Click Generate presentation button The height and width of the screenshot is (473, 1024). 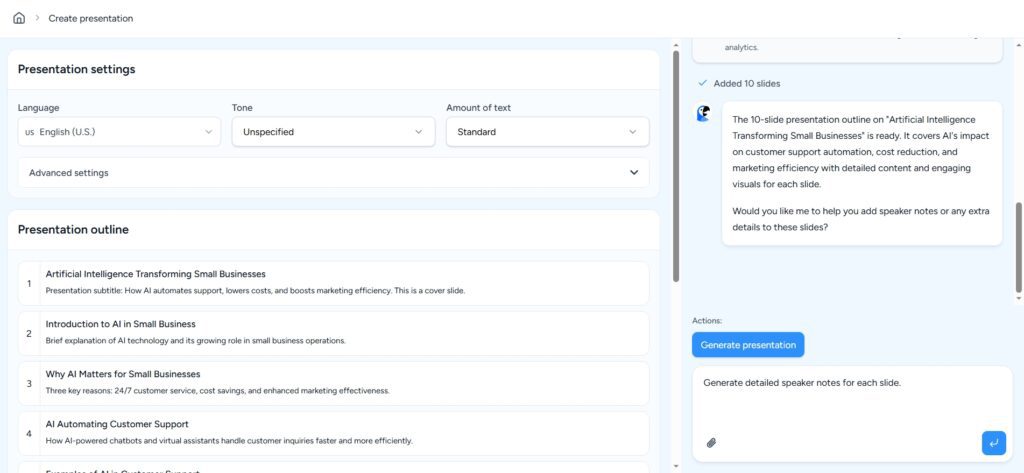coord(748,345)
